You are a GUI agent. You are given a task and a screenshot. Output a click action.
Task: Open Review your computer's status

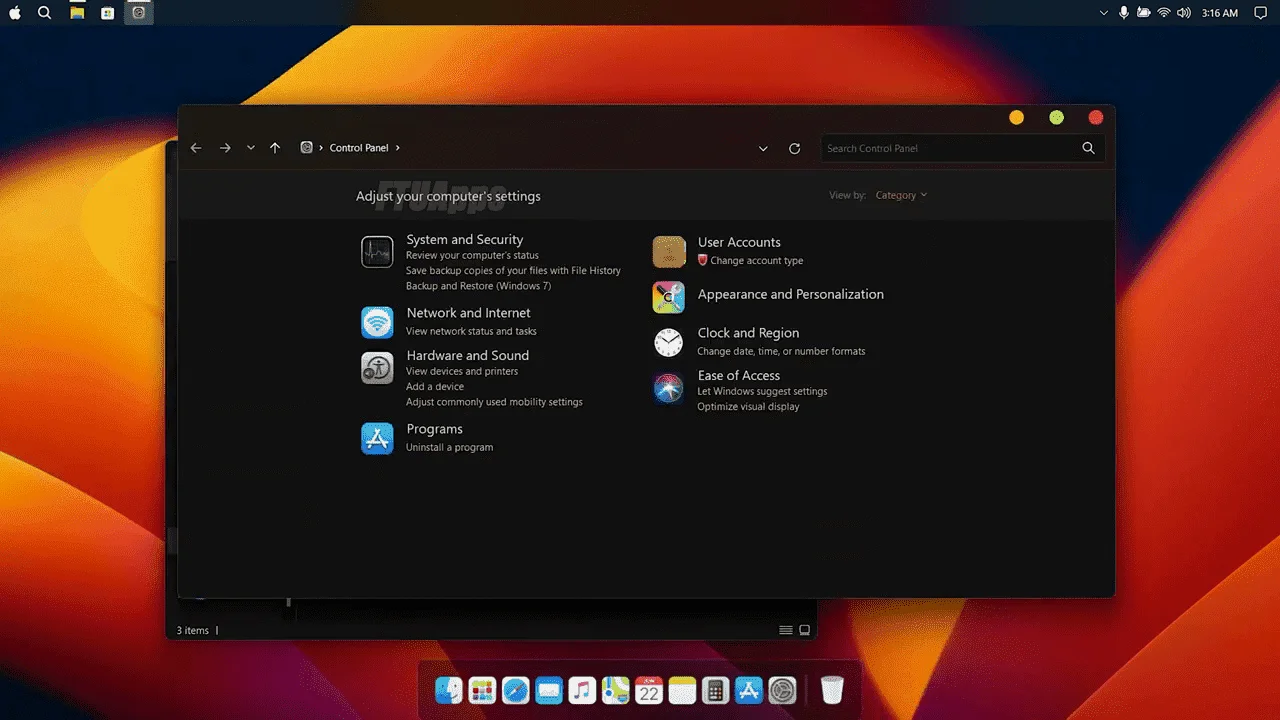(472, 255)
